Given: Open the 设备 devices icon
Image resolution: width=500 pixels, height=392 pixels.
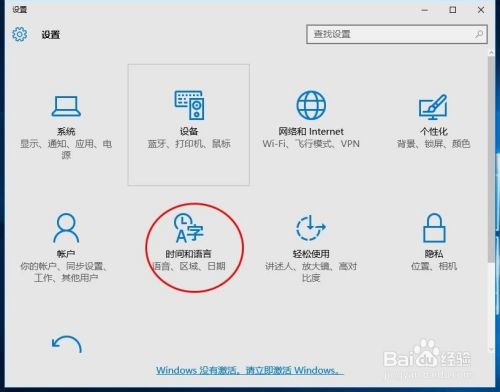Looking at the screenshot, I should click(x=189, y=105).
